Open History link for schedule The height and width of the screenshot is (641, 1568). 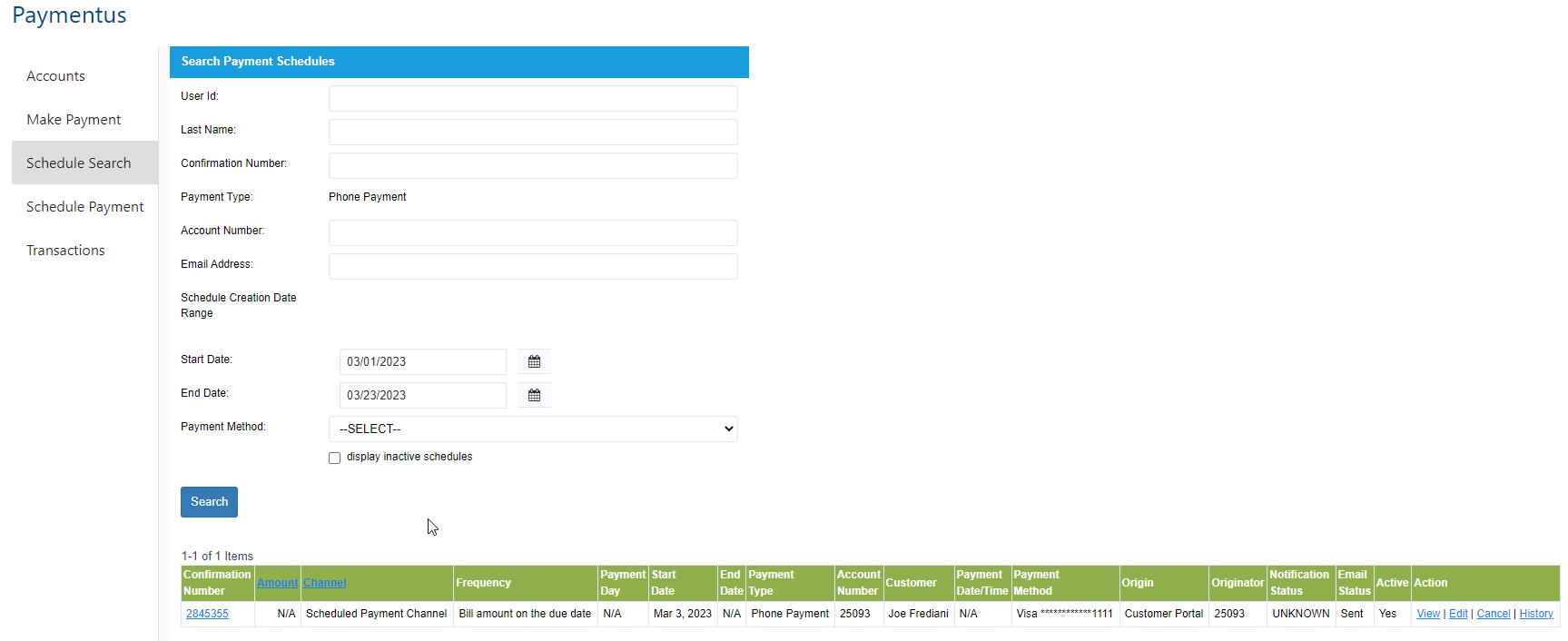[x=1535, y=614]
